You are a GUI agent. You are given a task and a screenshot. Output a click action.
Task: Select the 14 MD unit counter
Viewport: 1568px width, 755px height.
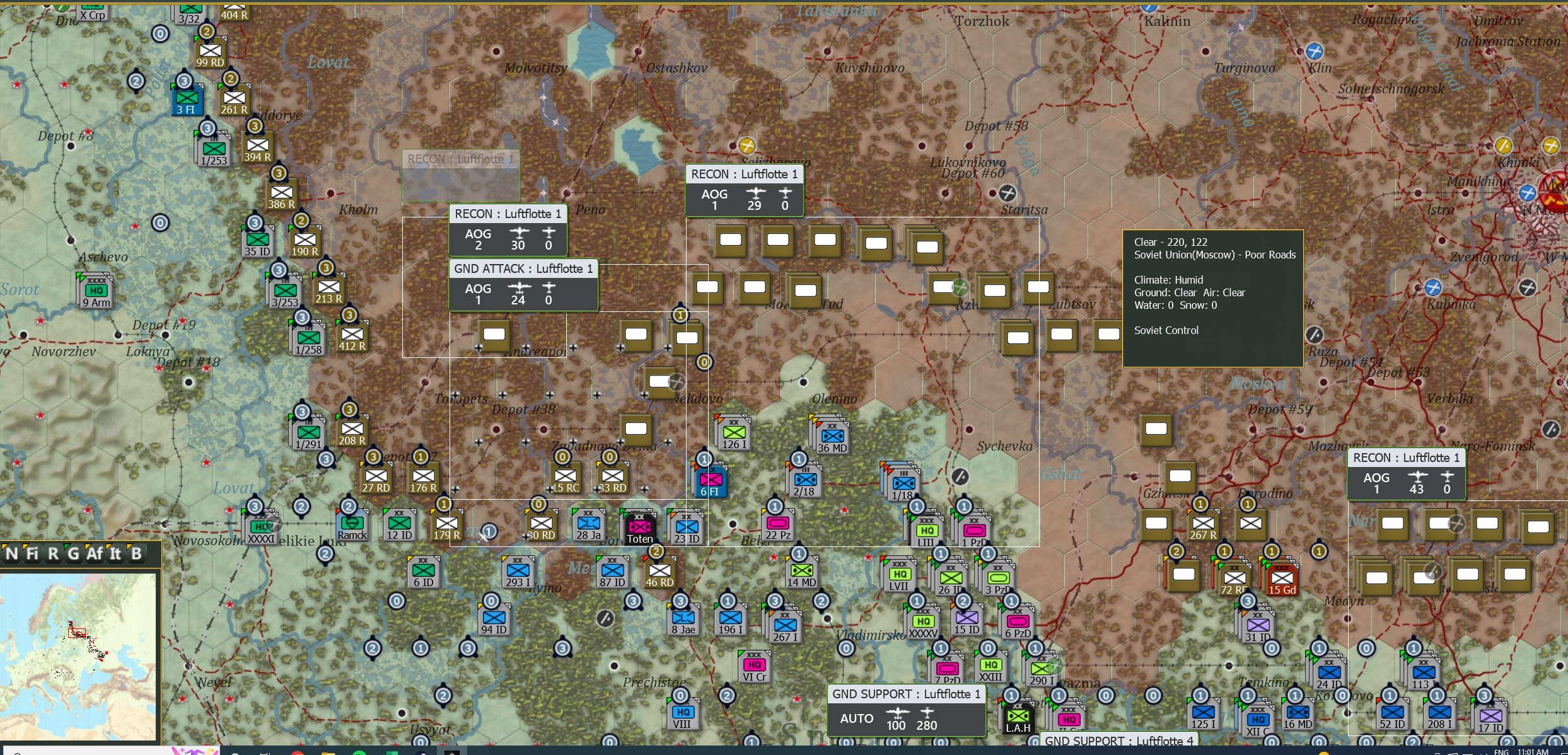[801, 572]
